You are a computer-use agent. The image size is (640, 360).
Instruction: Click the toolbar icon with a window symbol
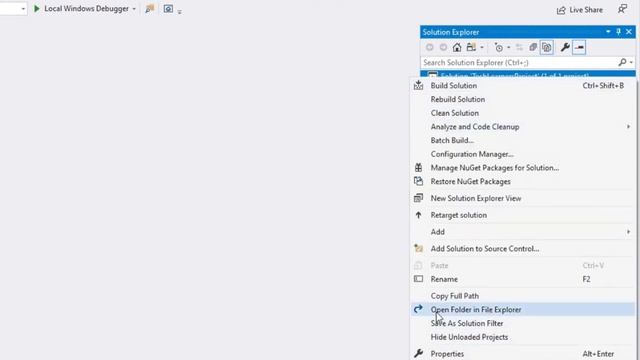(168, 9)
